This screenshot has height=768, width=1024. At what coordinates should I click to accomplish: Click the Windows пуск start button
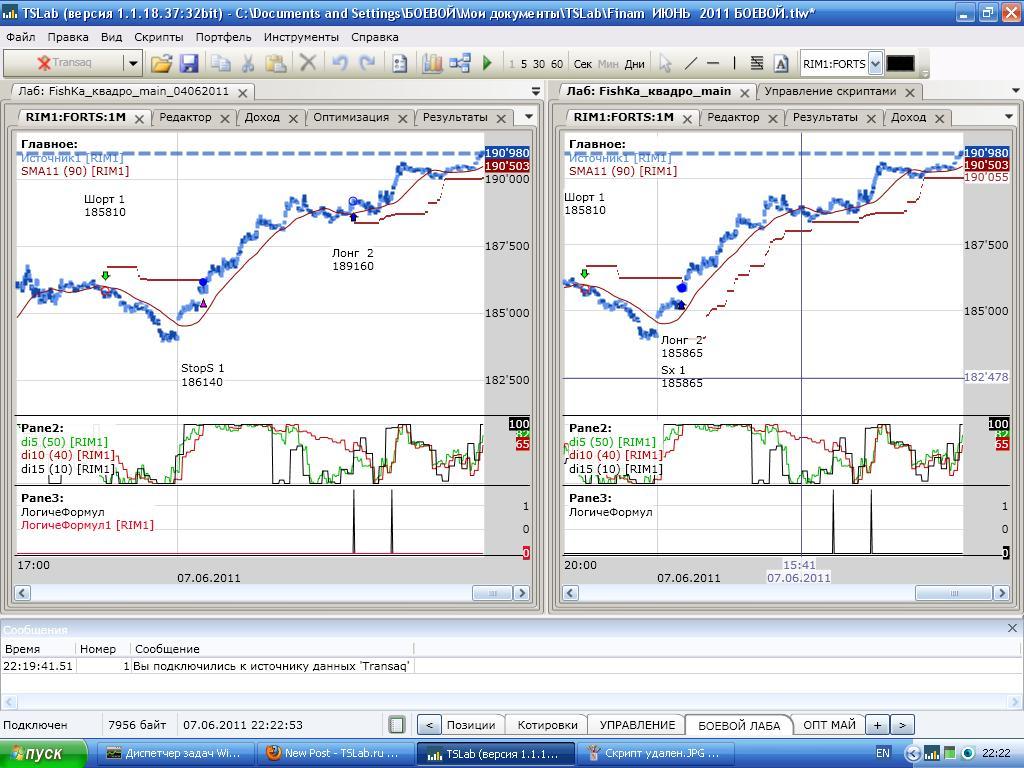pos(33,753)
